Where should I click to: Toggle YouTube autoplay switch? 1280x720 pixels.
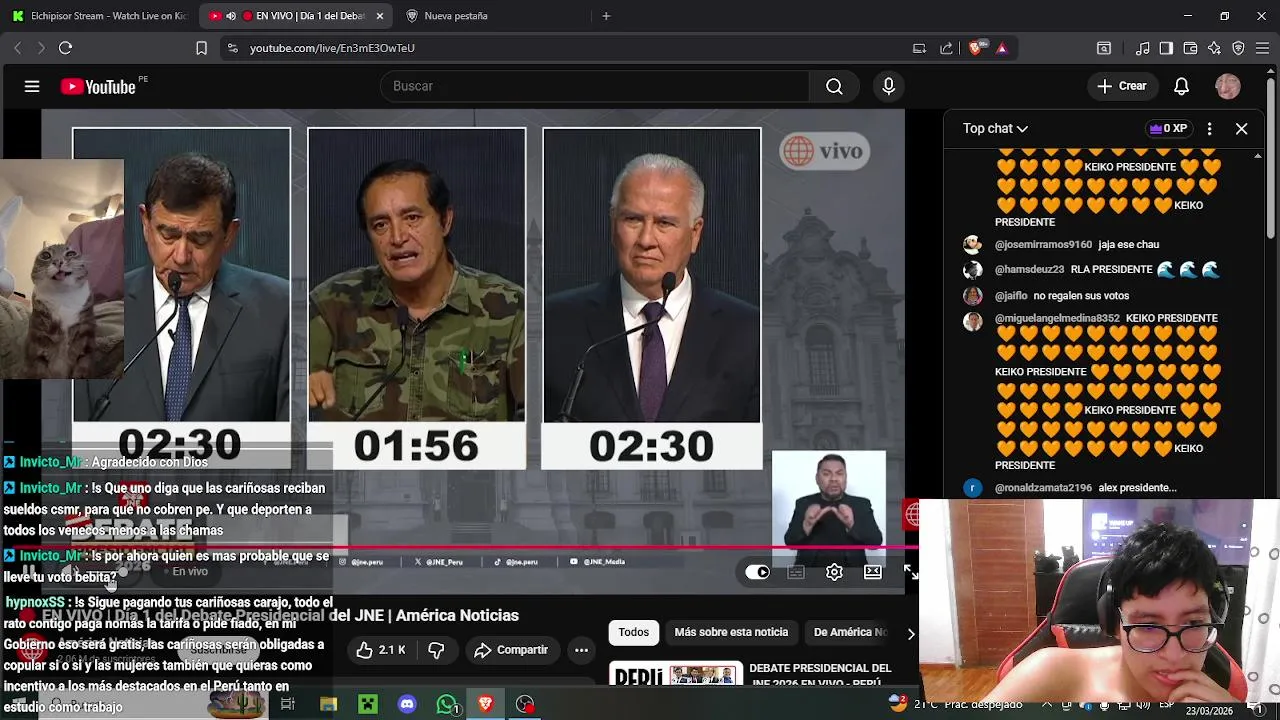click(757, 572)
